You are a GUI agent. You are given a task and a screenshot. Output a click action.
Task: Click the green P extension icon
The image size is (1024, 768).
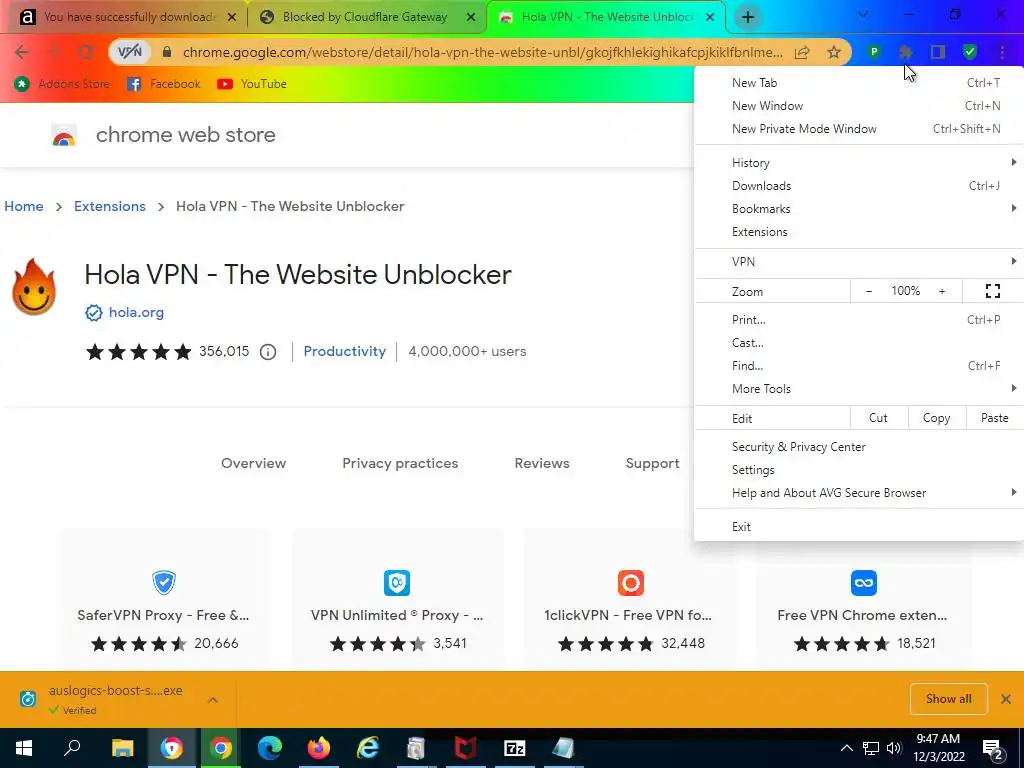pyautogui.click(x=874, y=52)
